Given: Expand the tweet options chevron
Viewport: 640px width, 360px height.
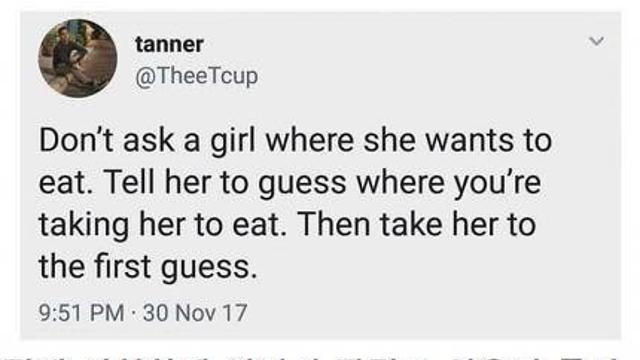Looking at the screenshot, I should pos(597,41).
